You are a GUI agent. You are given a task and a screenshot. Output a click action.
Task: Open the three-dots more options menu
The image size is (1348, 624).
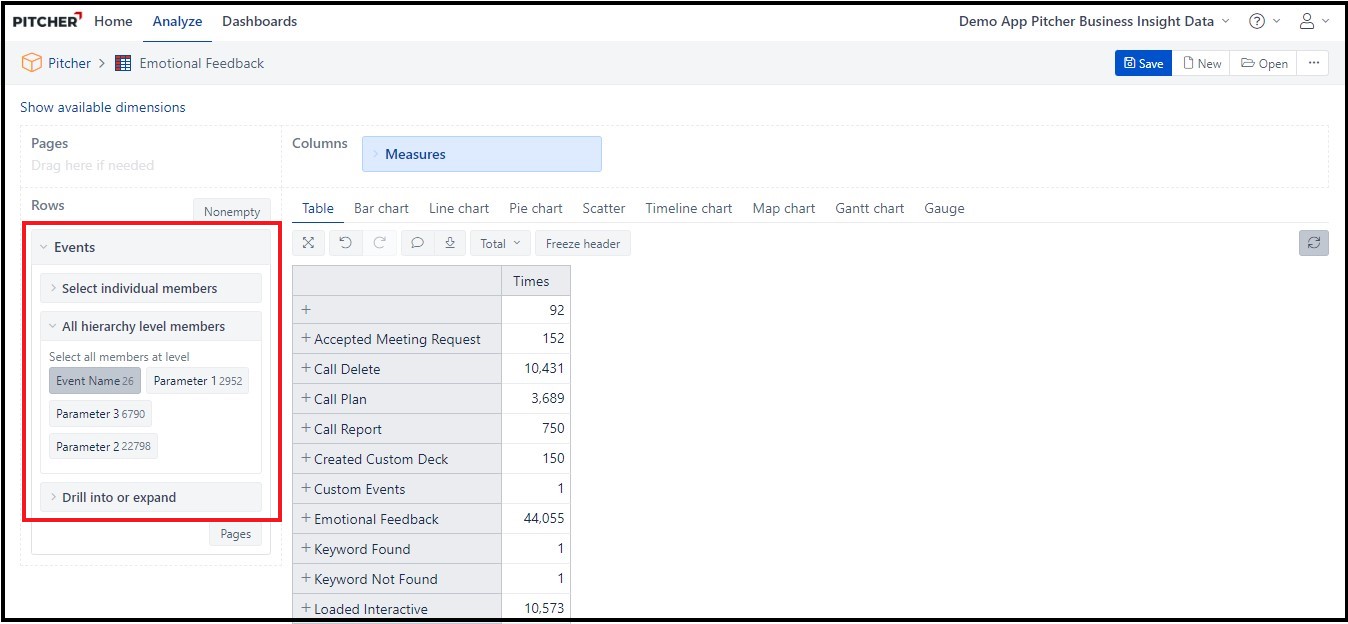point(1313,63)
